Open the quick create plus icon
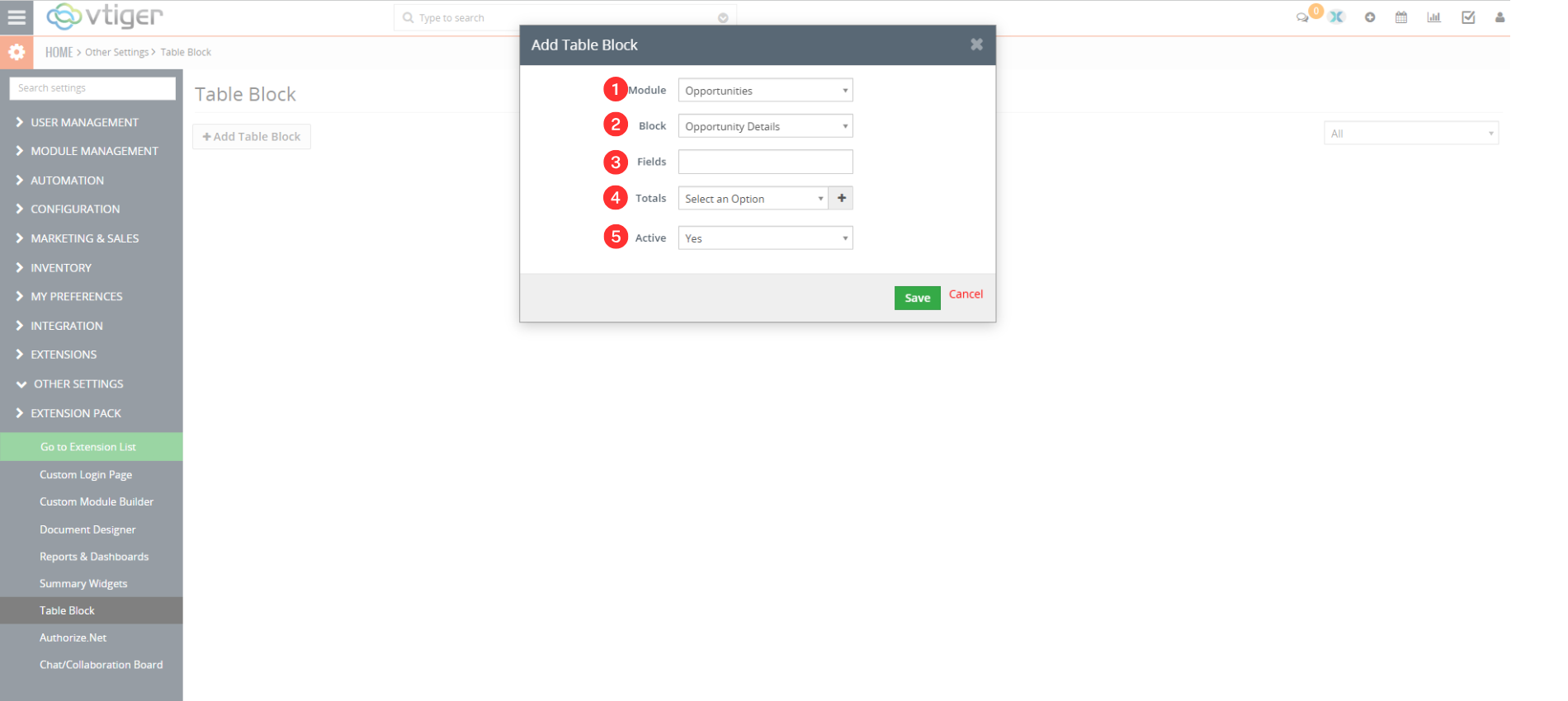Image resolution: width=1568 pixels, height=701 pixels. (1370, 17)
